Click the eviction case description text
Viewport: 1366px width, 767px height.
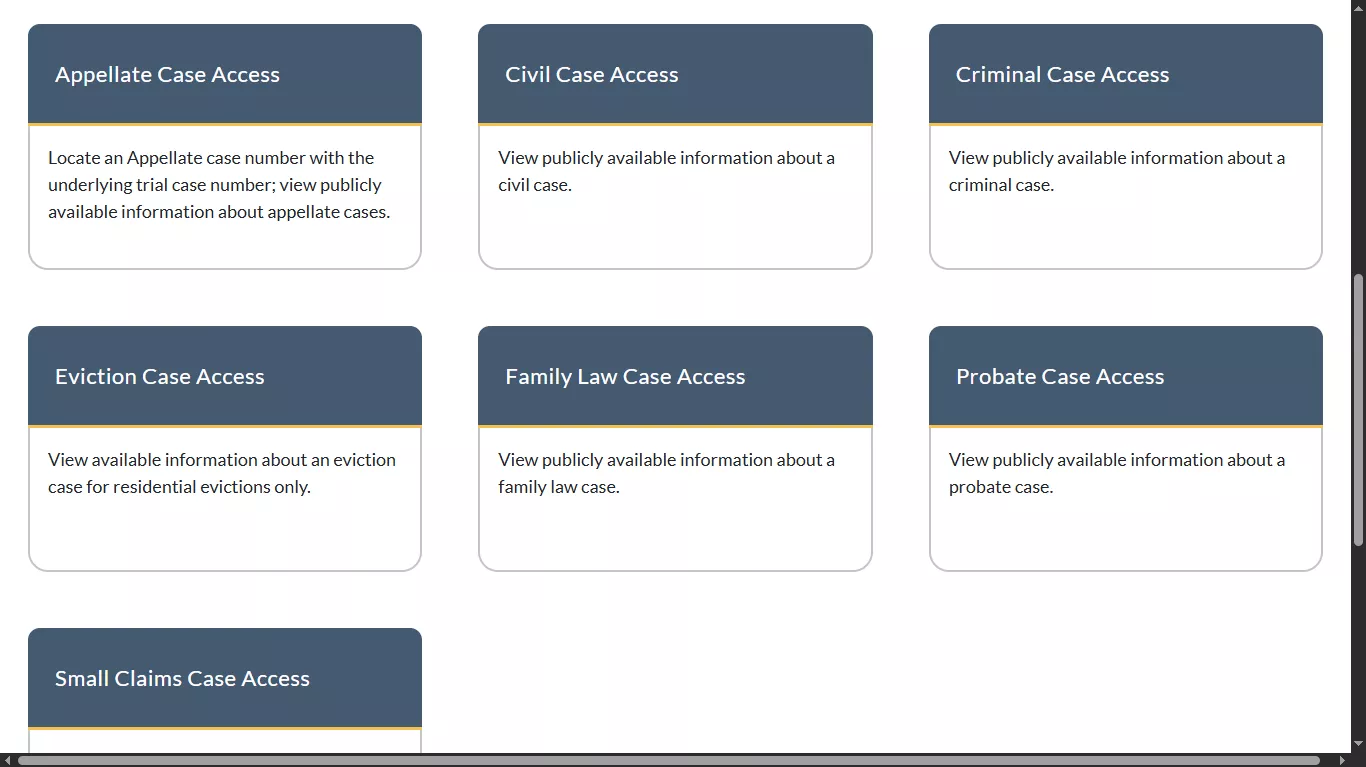[x=221, y=473]
